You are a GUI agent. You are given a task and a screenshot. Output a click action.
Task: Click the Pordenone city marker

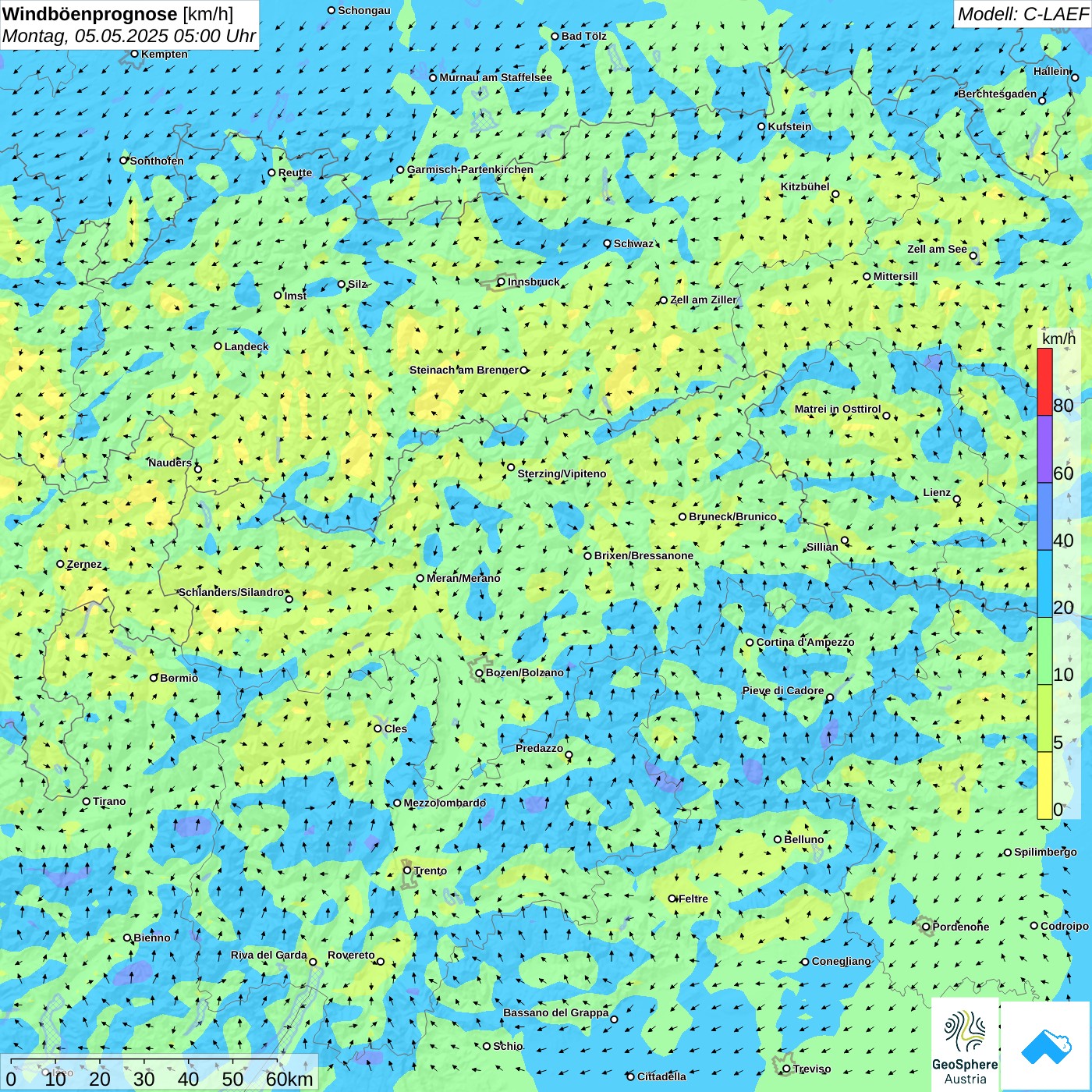[926, 927]
